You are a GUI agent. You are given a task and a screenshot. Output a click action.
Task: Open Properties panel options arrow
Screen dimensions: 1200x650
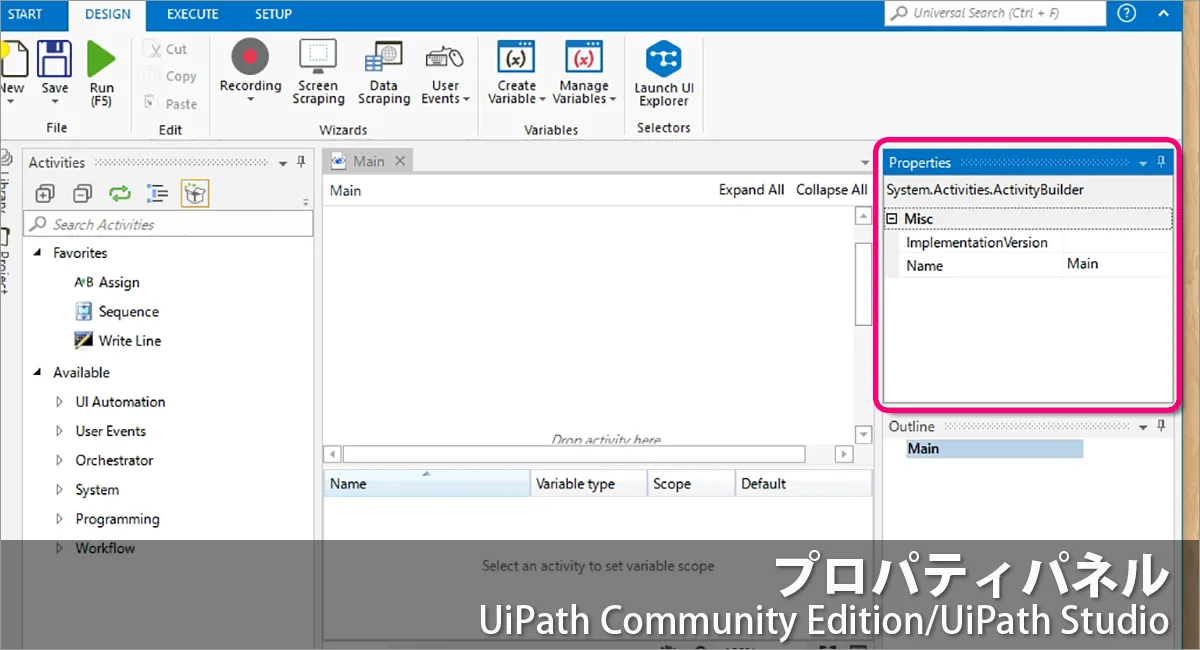[1143, 163]
